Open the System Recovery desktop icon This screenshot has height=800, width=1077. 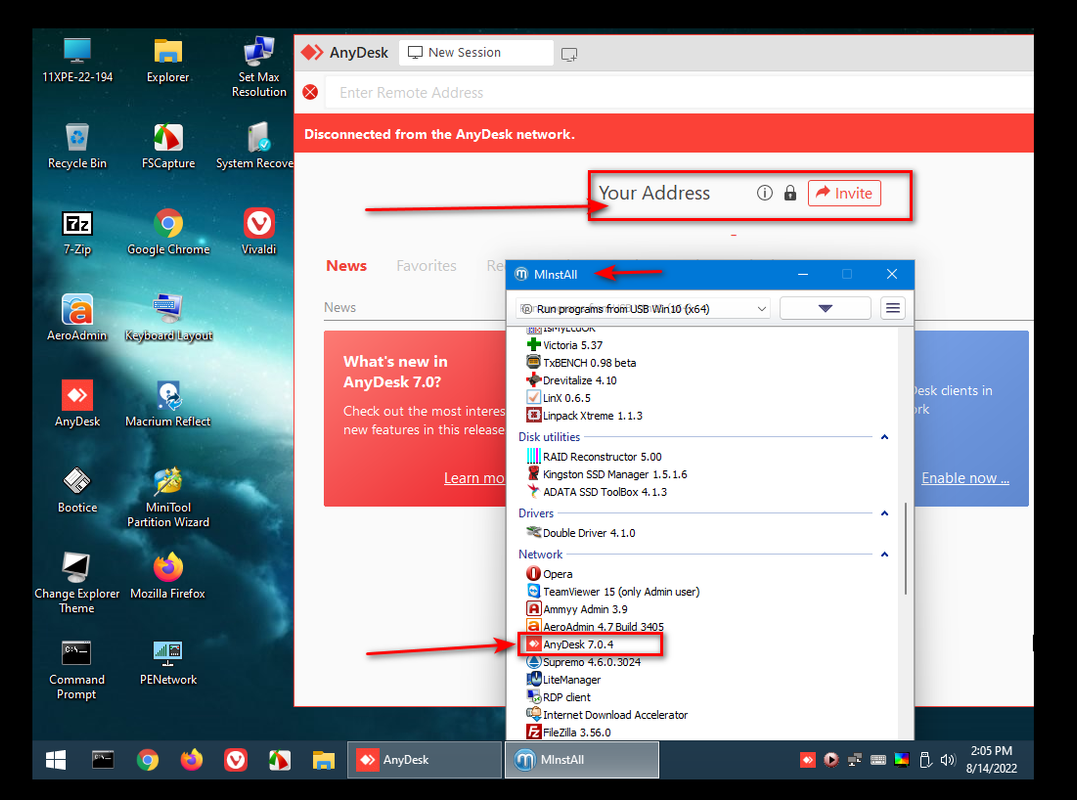(x=255, y=146)
